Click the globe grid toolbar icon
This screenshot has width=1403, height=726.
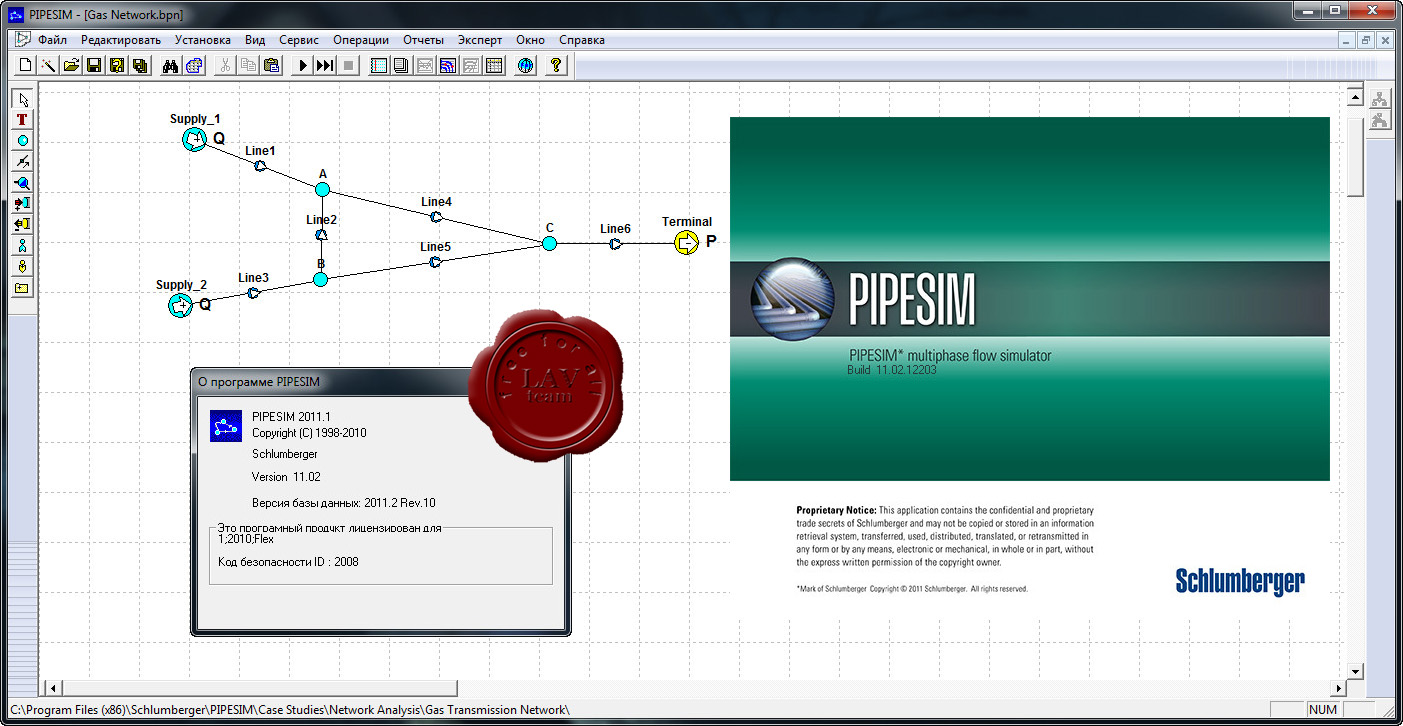click(x=194, y=65)
